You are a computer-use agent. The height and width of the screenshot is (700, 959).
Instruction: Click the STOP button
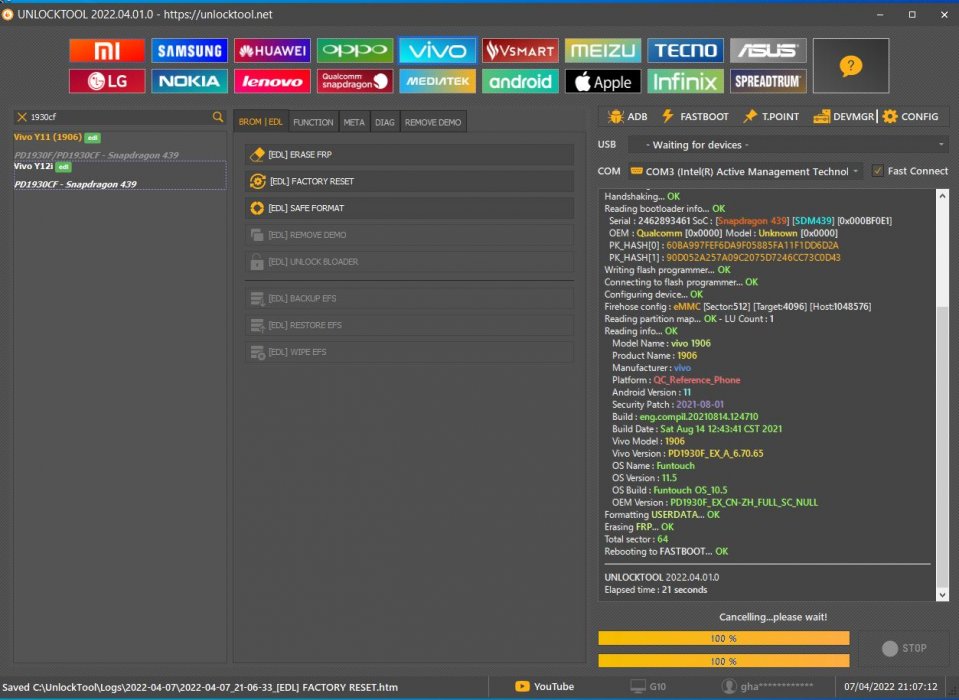(x=905, y=648)
